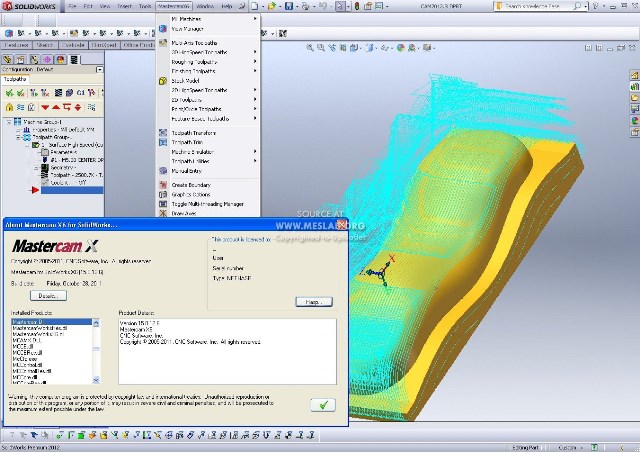This screenshot has height=452, width=640.
Task: Click the G1 post icon in Toolpaths toolbar
Action: [79, 92]
